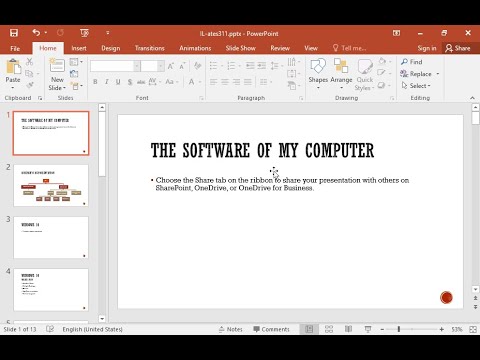The width and height of the screenshot is (480, 360).
Task: Open the undo history dropdown arrow
Action: [x=46, y=33]
